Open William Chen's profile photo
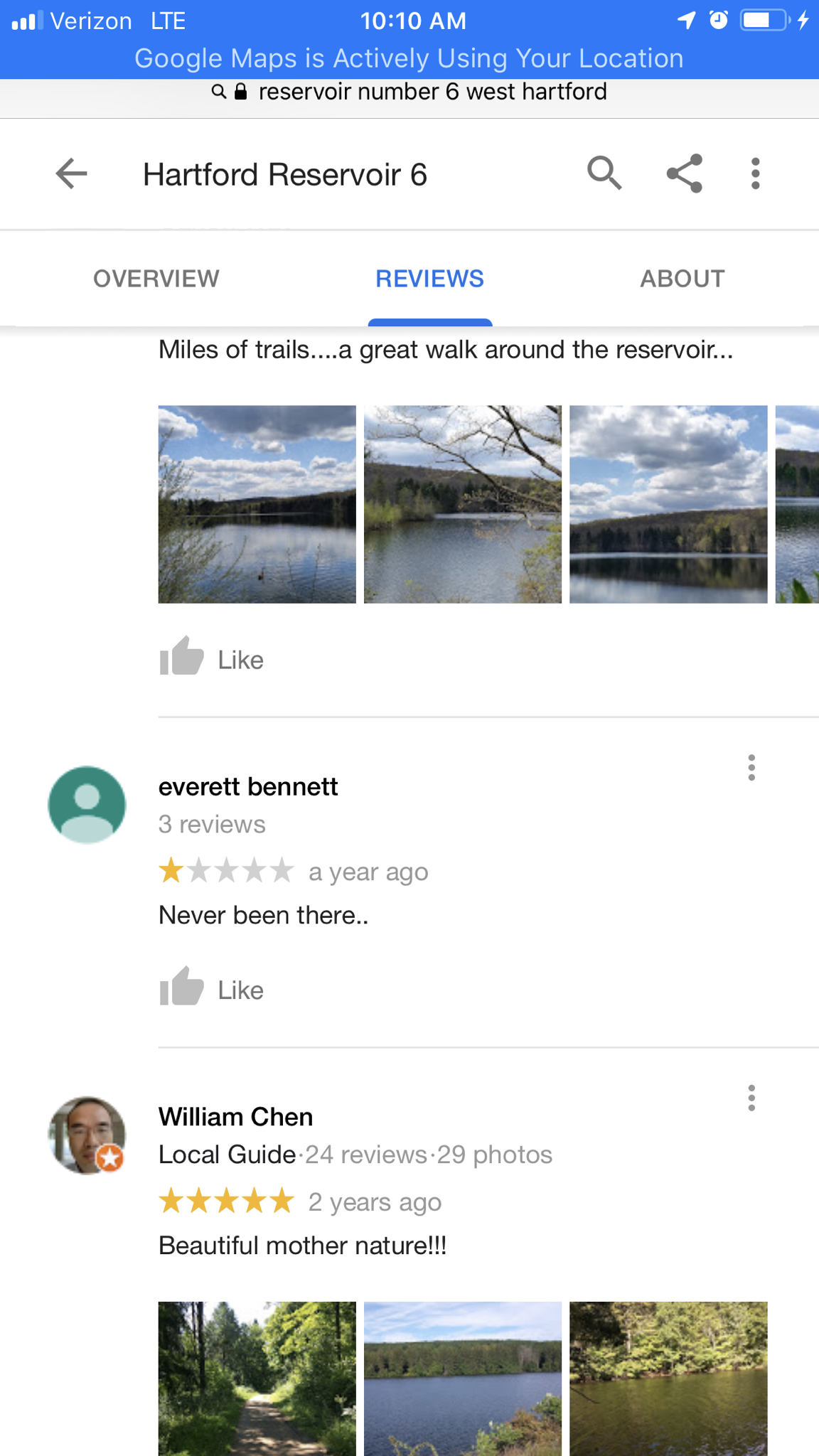Screen dimensions: 819x1456 pos(87,1135)
